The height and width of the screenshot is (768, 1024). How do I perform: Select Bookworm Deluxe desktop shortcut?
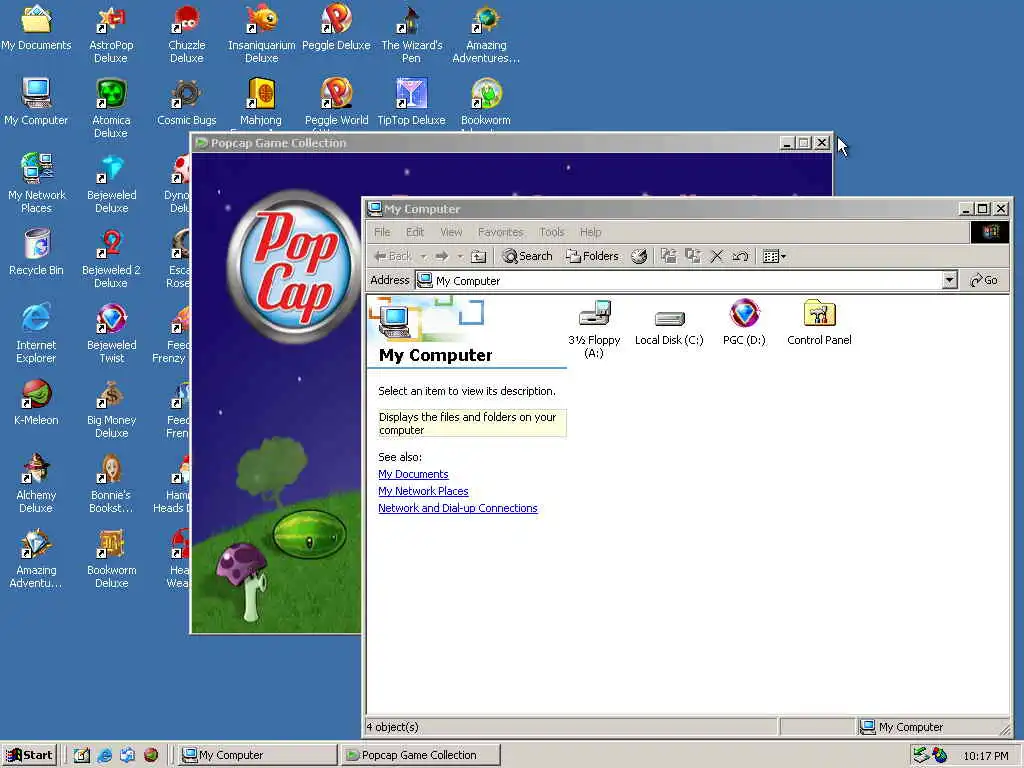click(x=112, y=559)
